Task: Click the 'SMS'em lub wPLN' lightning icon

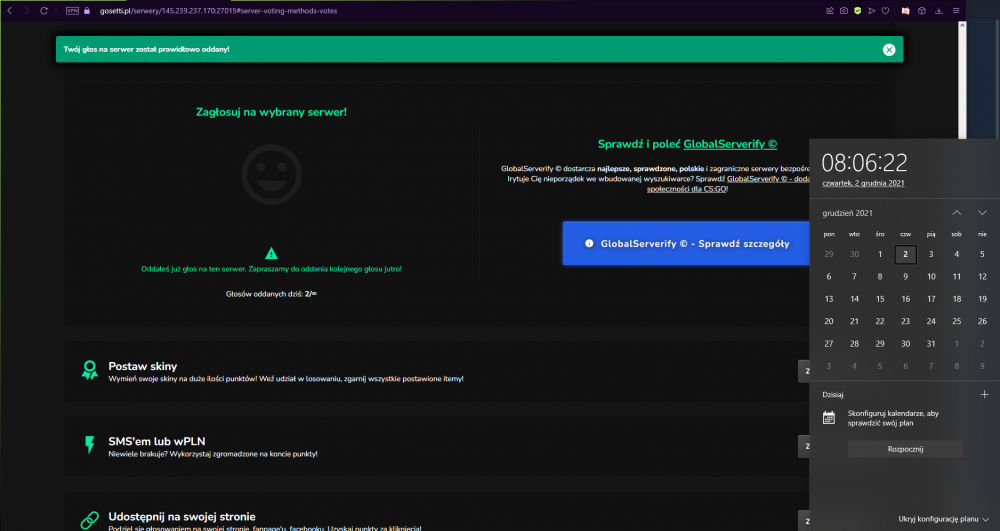Action: [x=90, y=444]
